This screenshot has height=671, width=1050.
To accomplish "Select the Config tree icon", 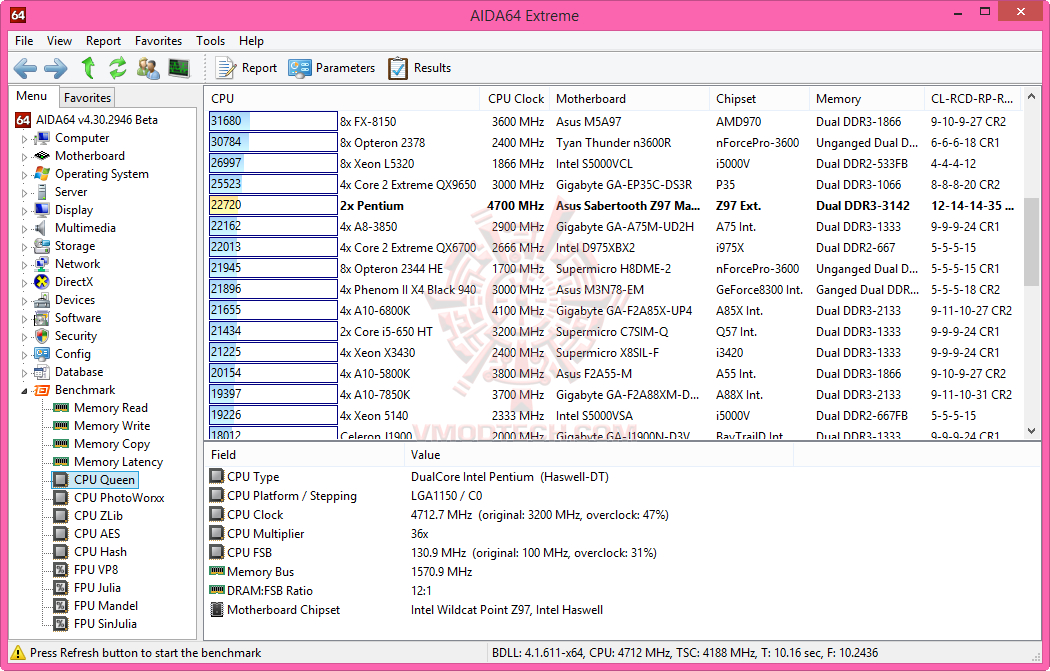I will pyautogui.click(x=42, y=354).
